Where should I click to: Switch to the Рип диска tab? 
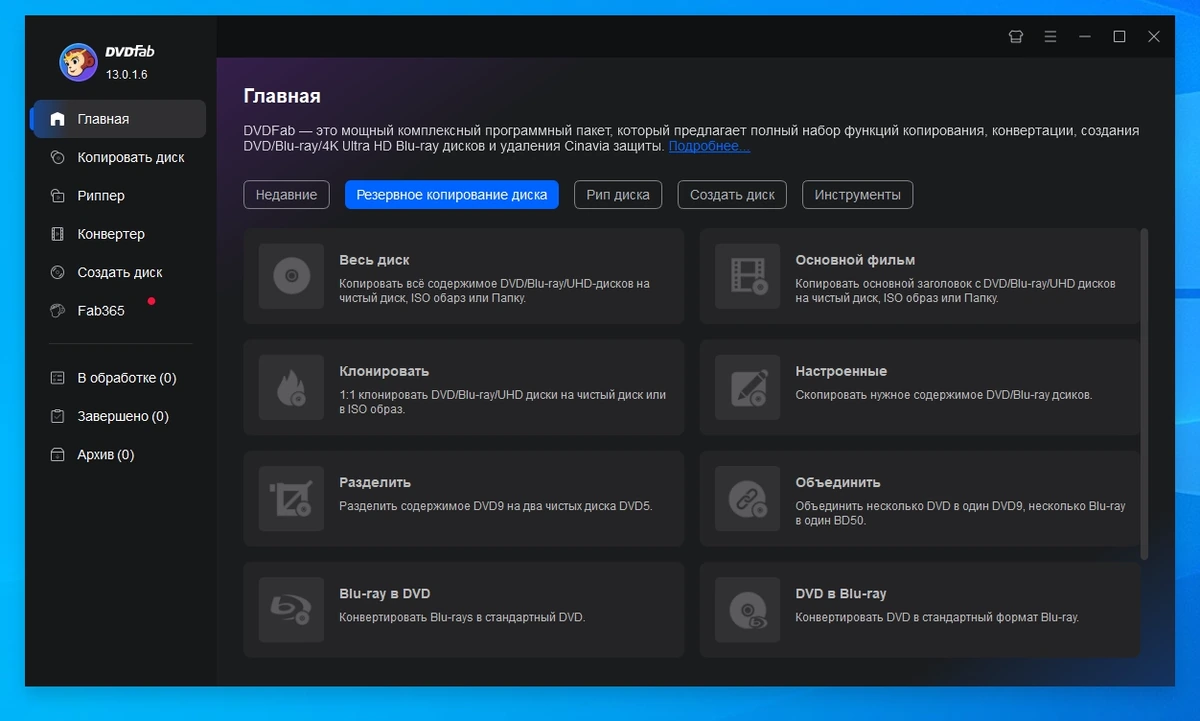[x=618, y=195]
